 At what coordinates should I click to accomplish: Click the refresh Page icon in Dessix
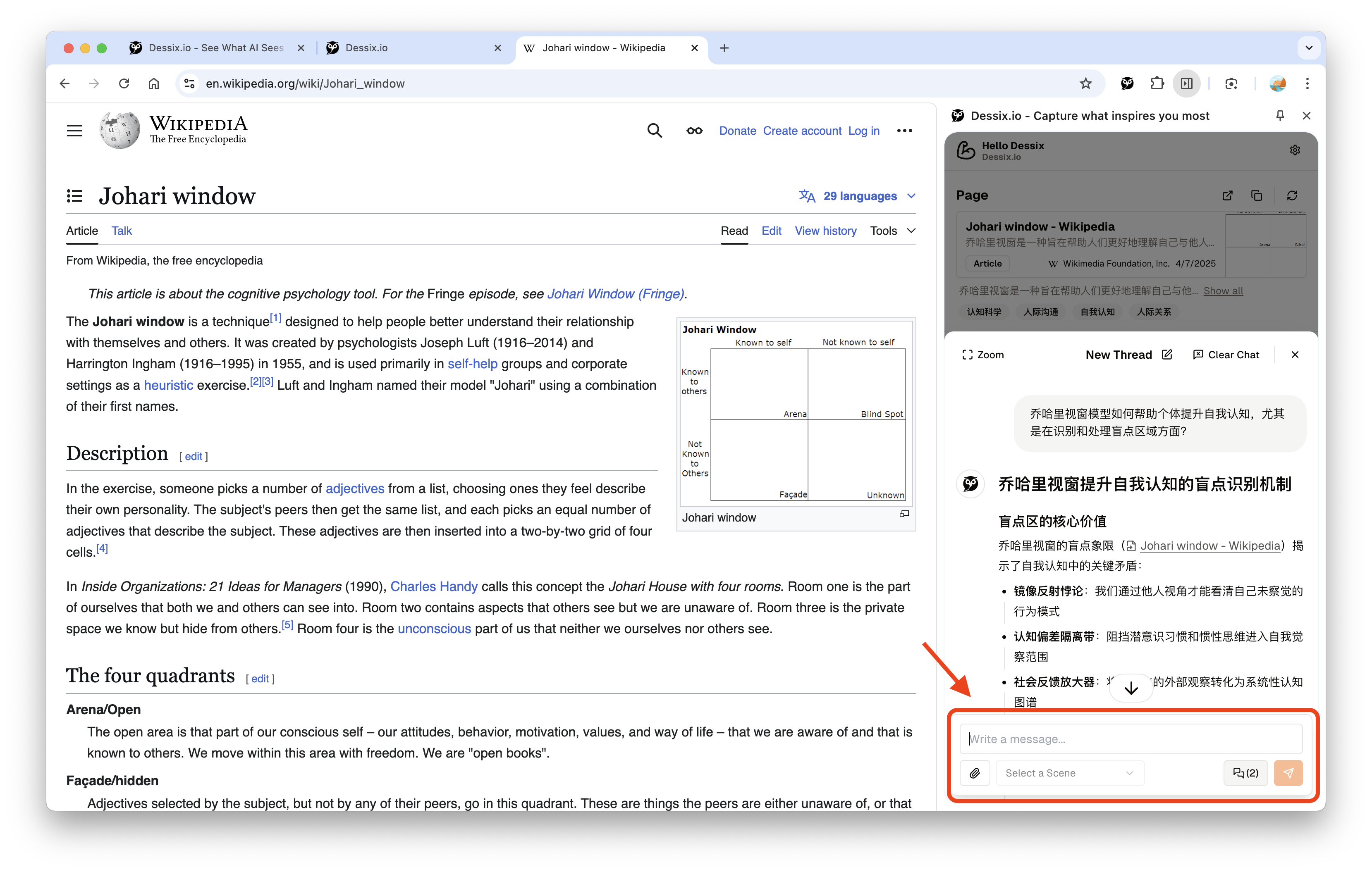1292,195
